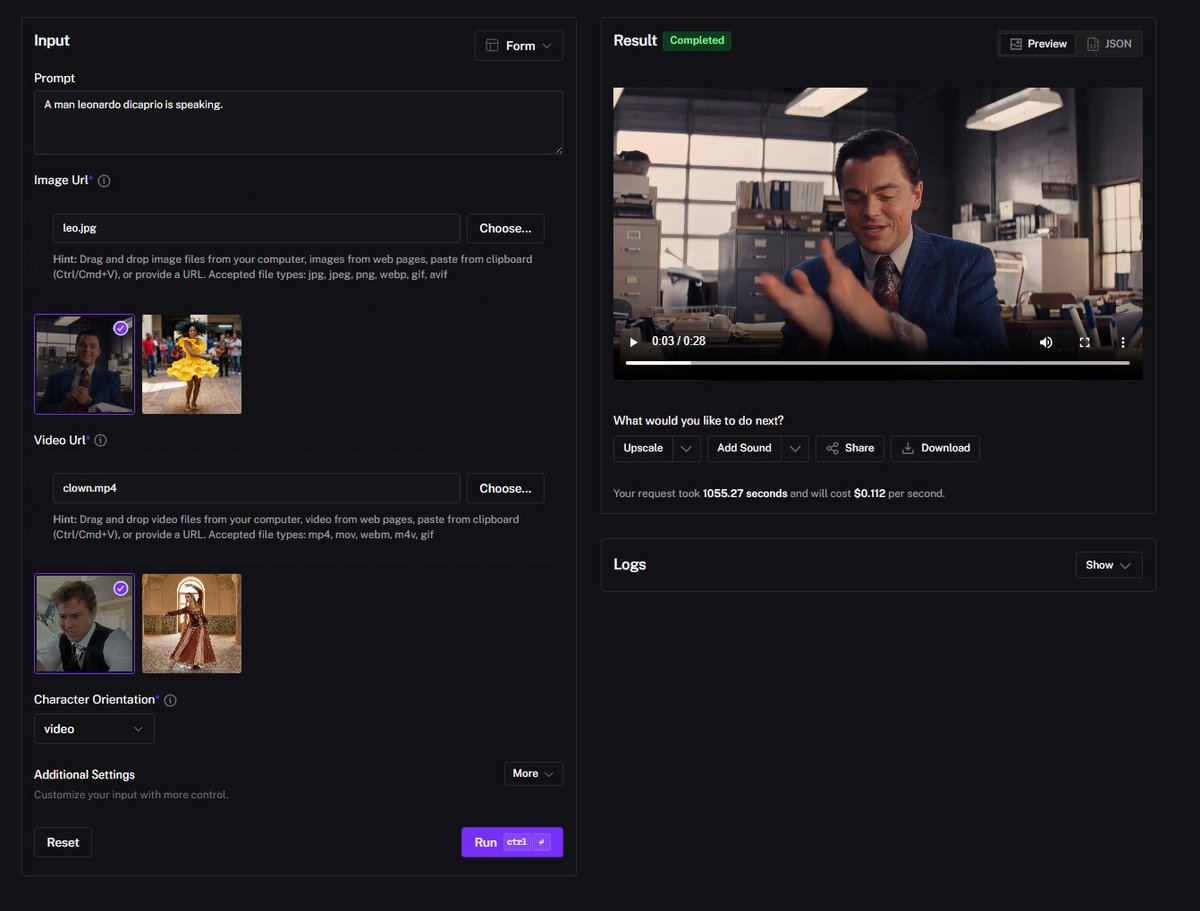Click the Upscale button
The image size is (1200, 911).
[x=643, y=448]
